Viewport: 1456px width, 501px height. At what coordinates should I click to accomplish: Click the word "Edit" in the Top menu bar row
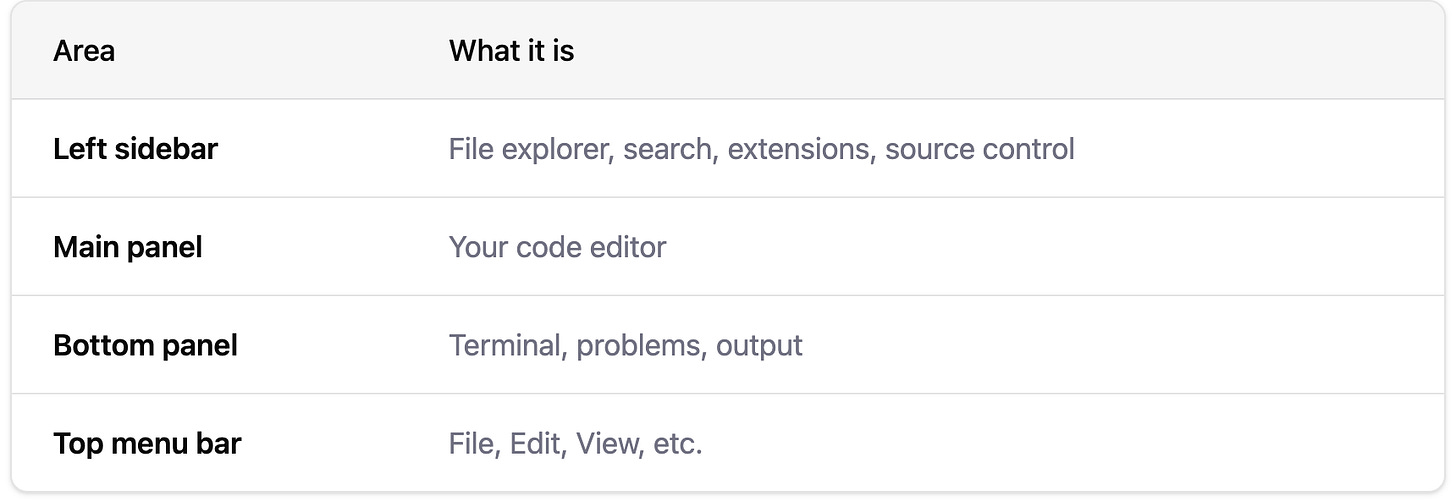point(533,443)
